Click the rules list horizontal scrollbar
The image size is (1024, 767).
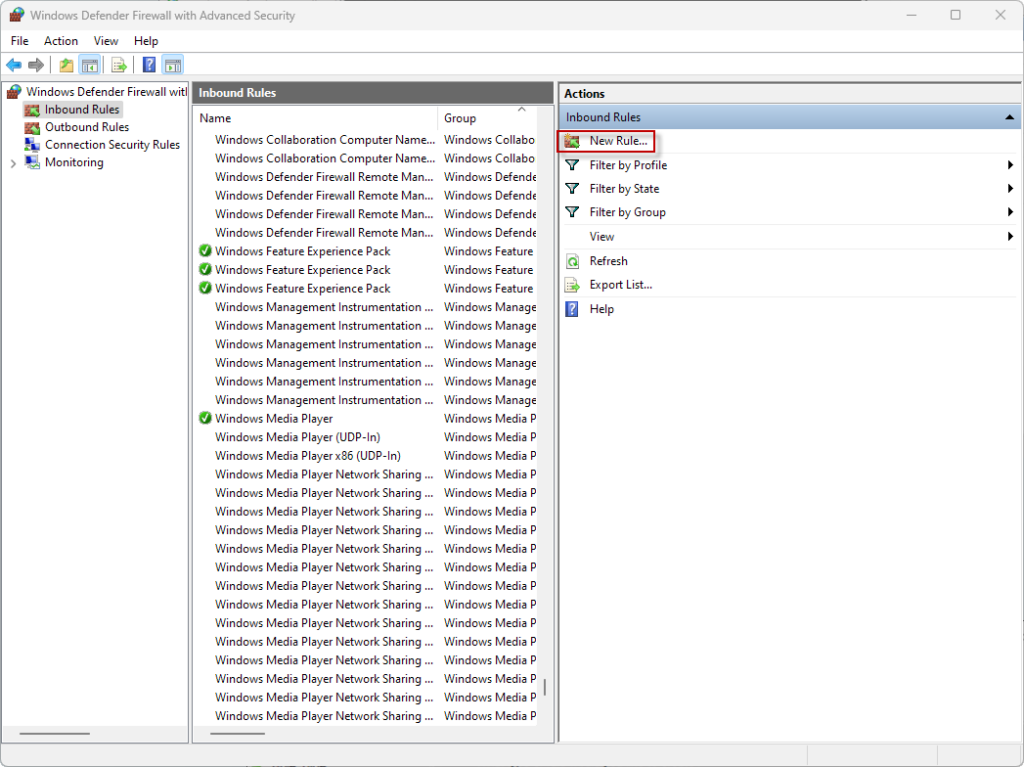(238, 734)
